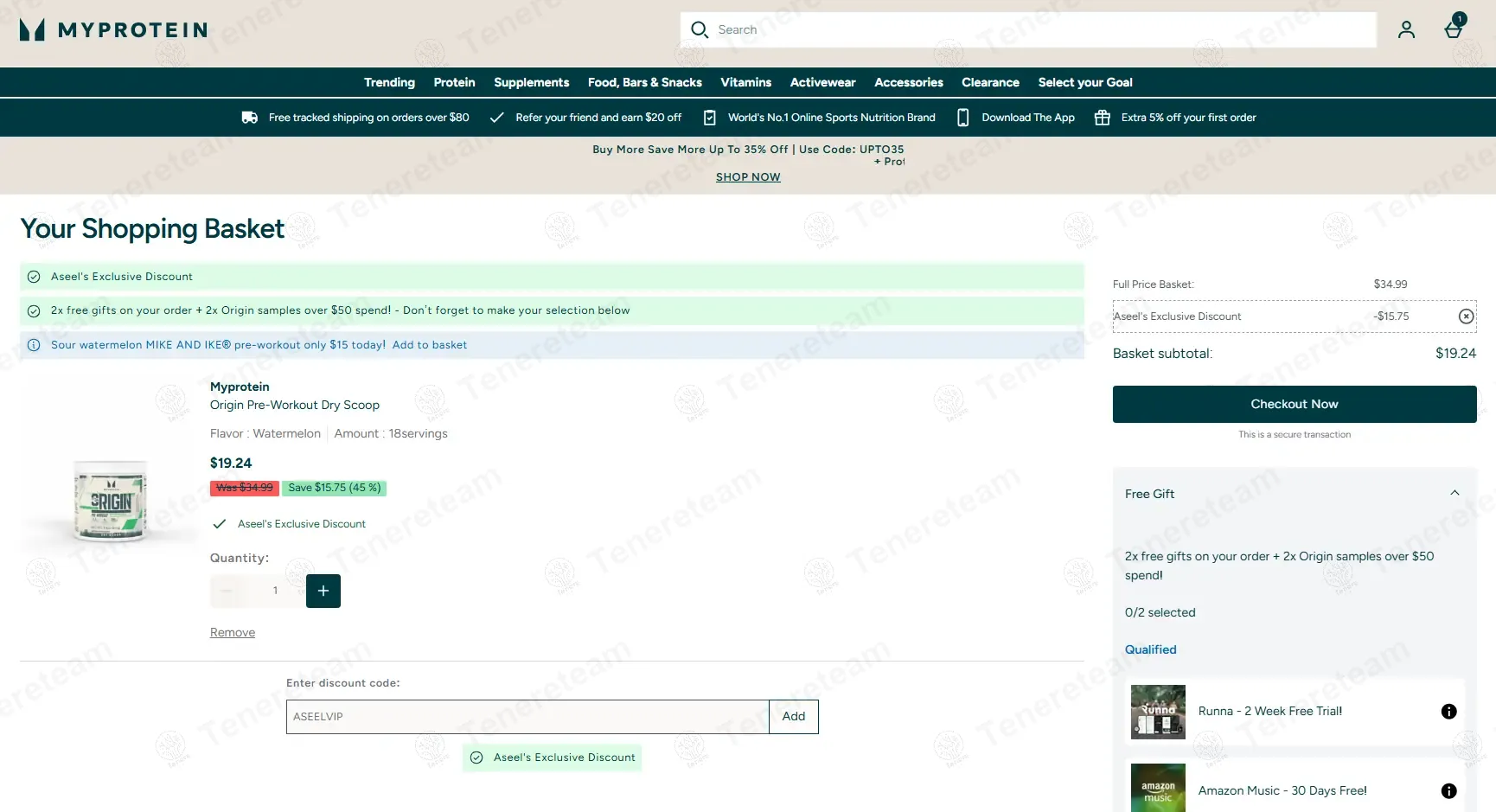Viewport: 1496px width, 812px height.
Task: Open the Clearance menu
Action: pos(990,82)
